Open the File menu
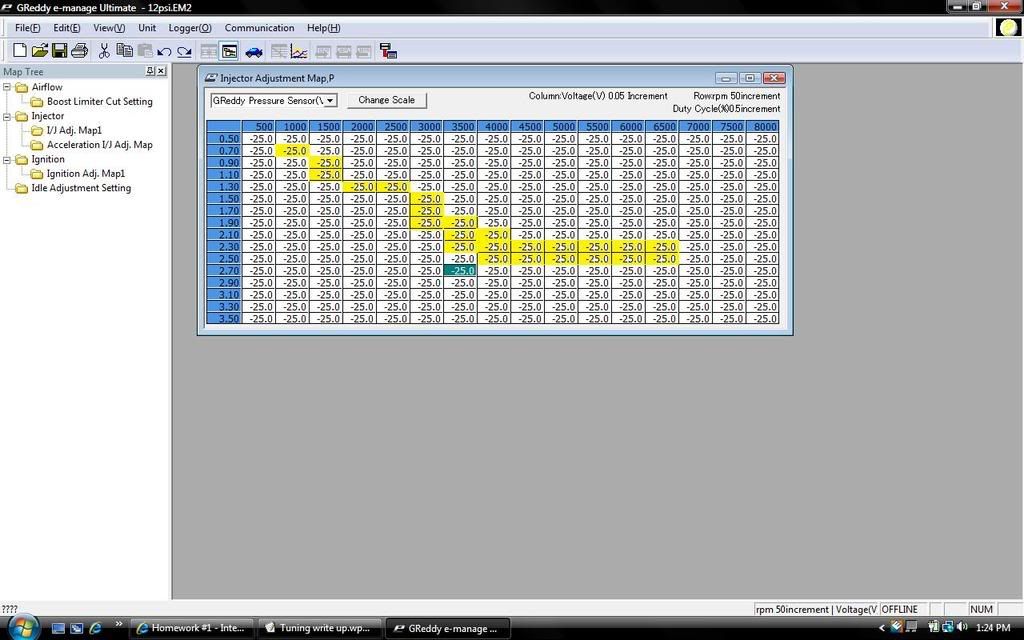Viewport: 1024px width, 640px height. 27,28
